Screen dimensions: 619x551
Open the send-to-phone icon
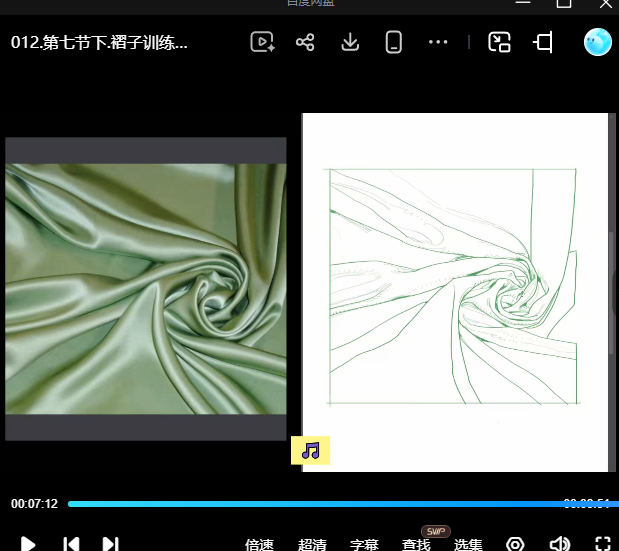pos(394,42)
